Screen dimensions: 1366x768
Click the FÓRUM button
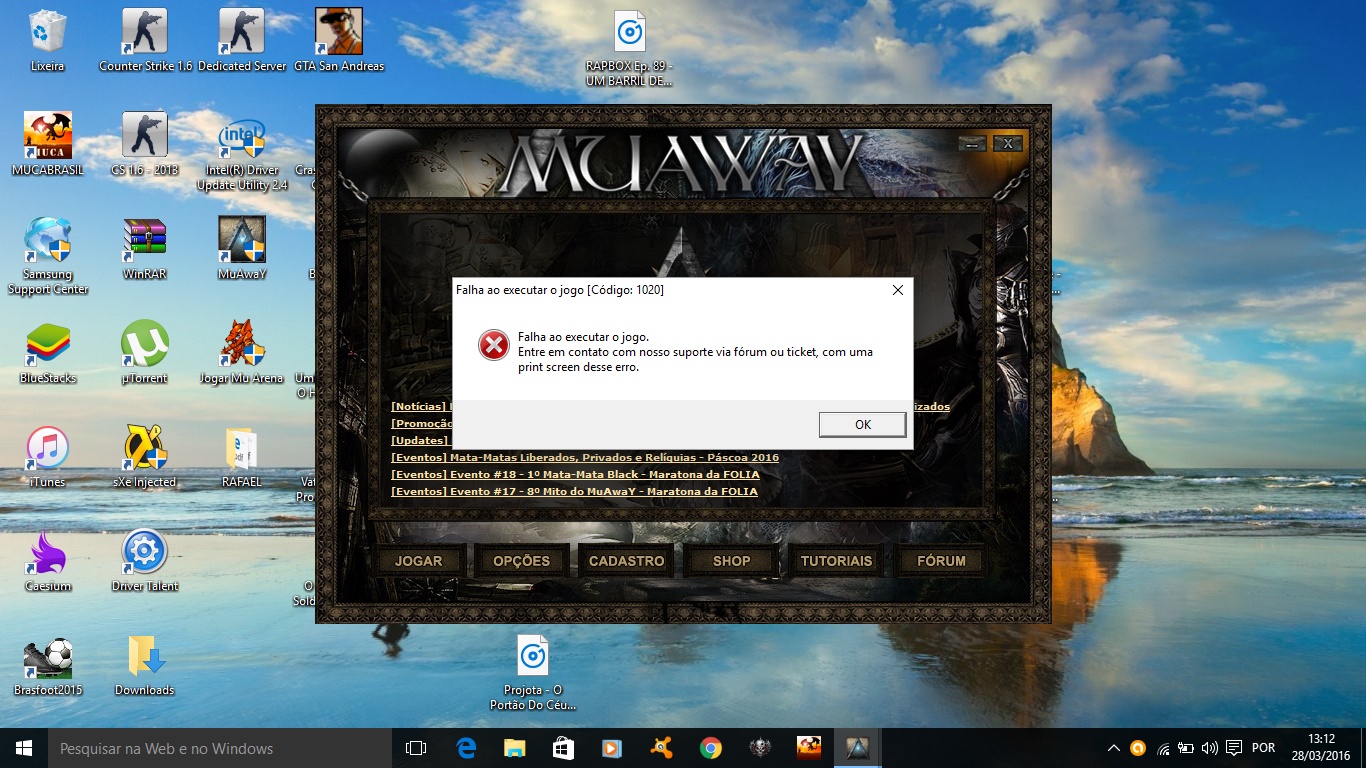[941, 561]
